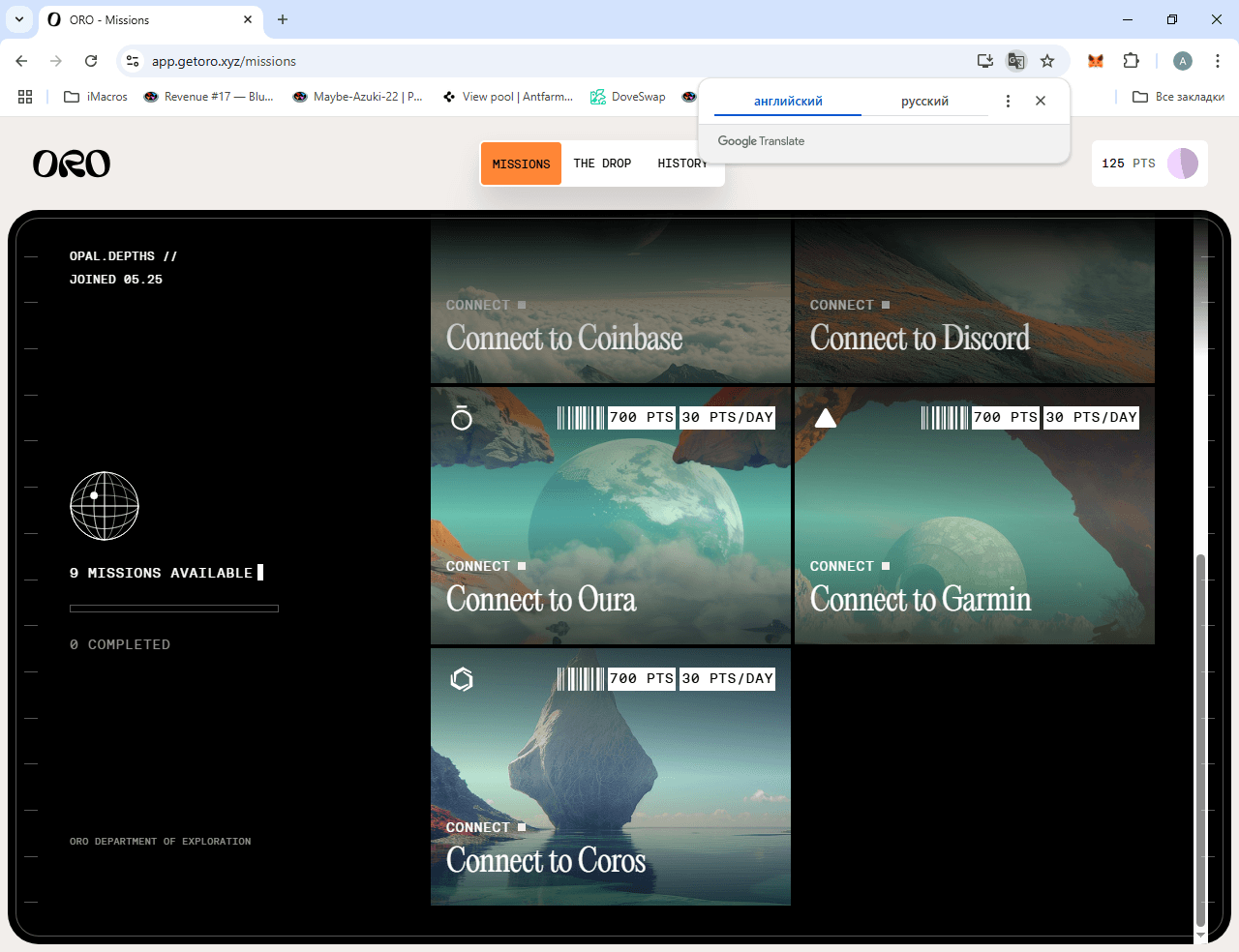This screenshot has width=1239, height=952.
Task: Open the MISSIONS tab
Action: point(521,164)
